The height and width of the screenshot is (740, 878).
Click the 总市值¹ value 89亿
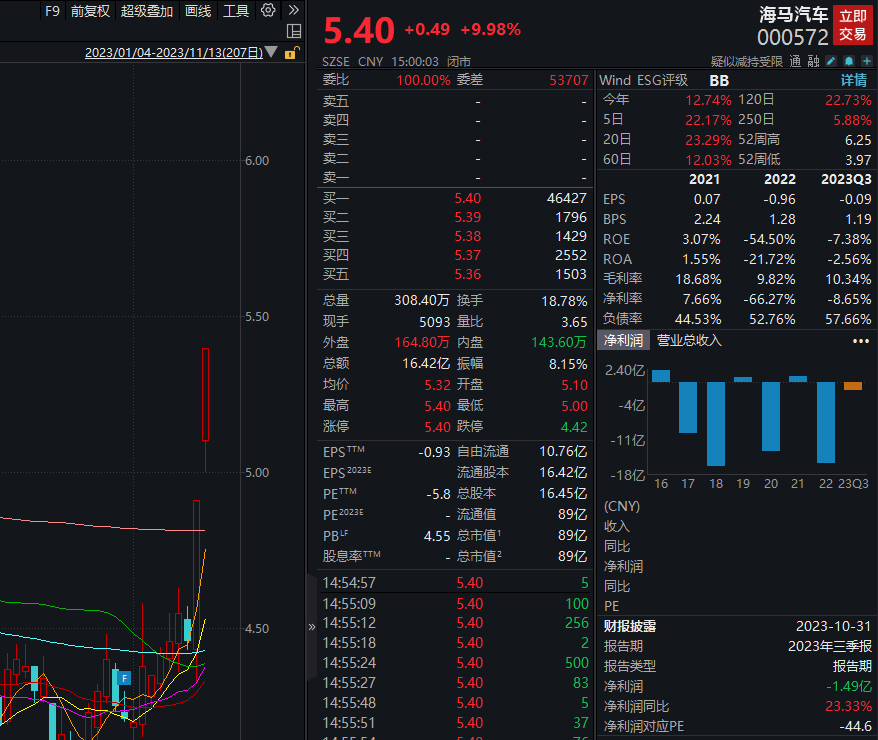572,536
